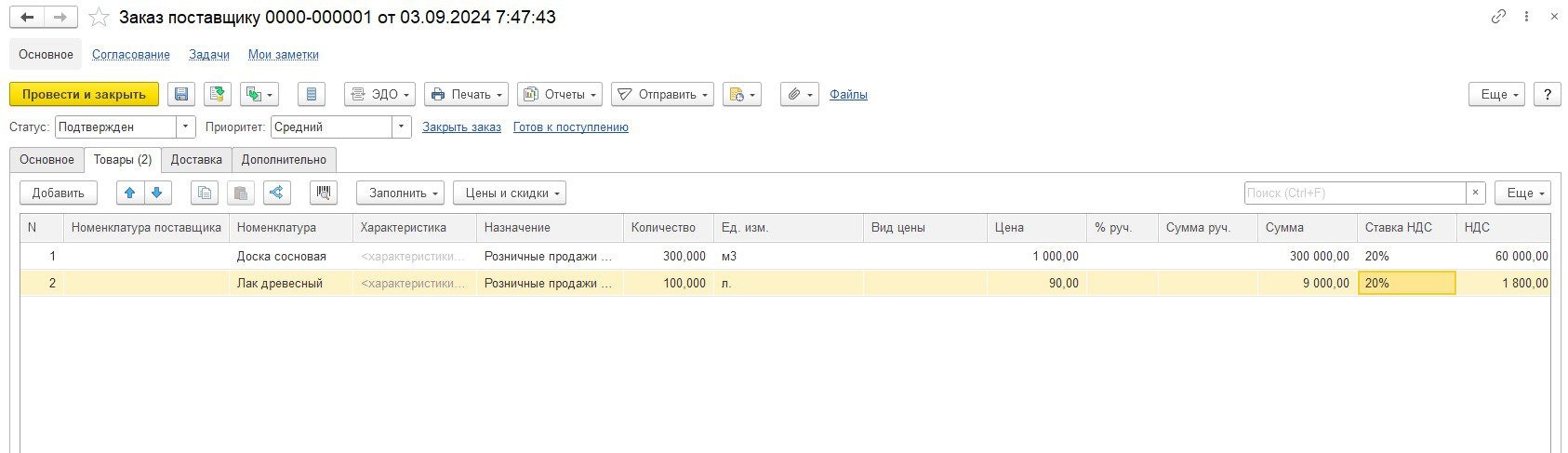Click the copy rows icon
1568x453 pixels.
tap(205, 193)
